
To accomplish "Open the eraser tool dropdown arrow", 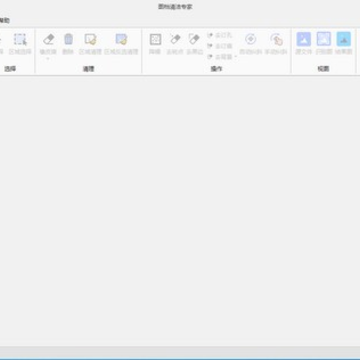I will [48, 59].
